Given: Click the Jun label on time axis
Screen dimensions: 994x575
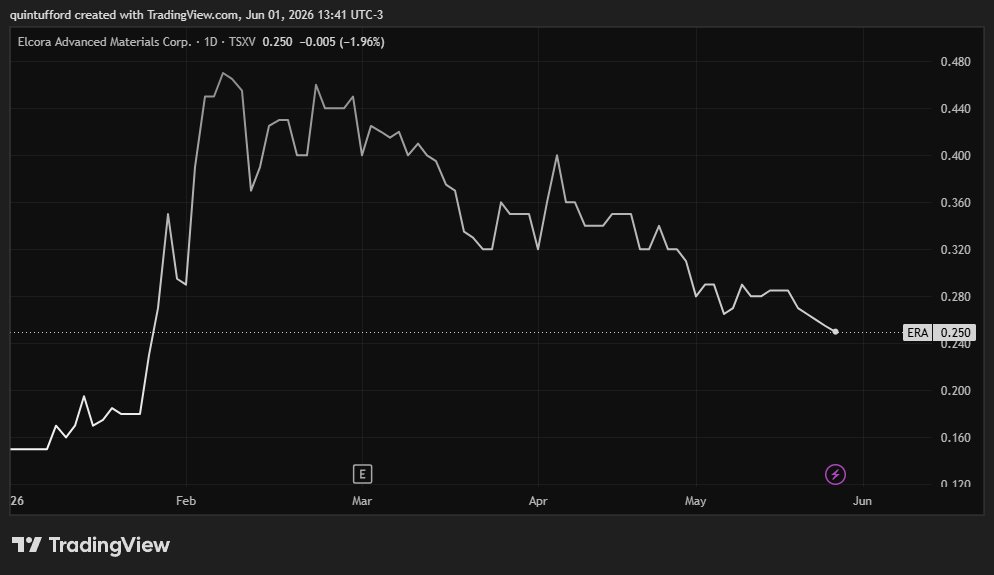Looking at the screenshot, I should point(862,501).
